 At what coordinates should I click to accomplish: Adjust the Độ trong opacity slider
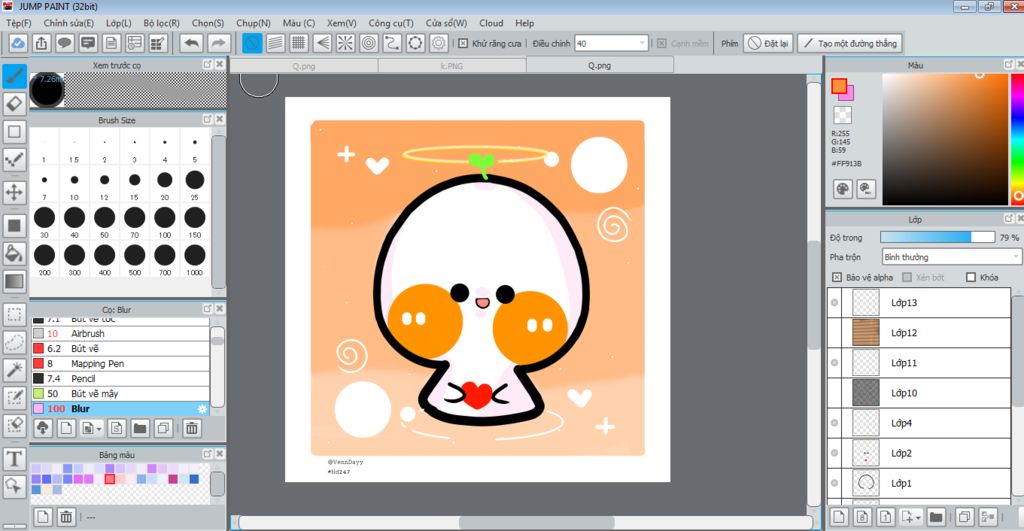[x=937, y=237]
